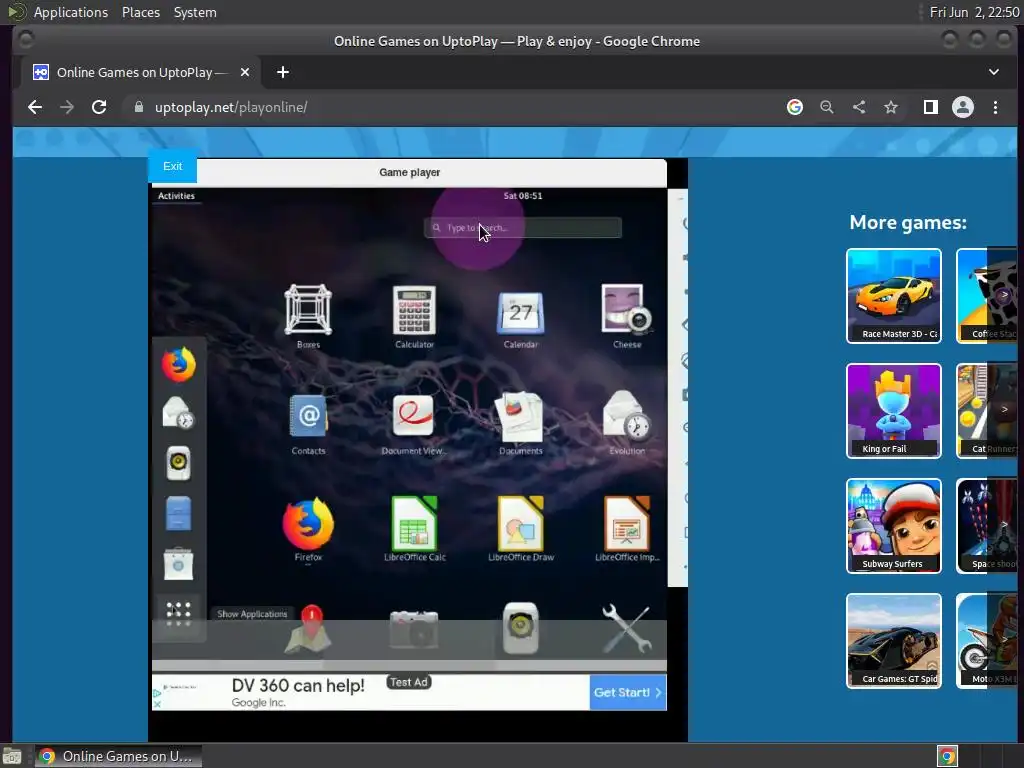
Task: Launch the Cheese webcam app
Action: [x=626, y=309]
